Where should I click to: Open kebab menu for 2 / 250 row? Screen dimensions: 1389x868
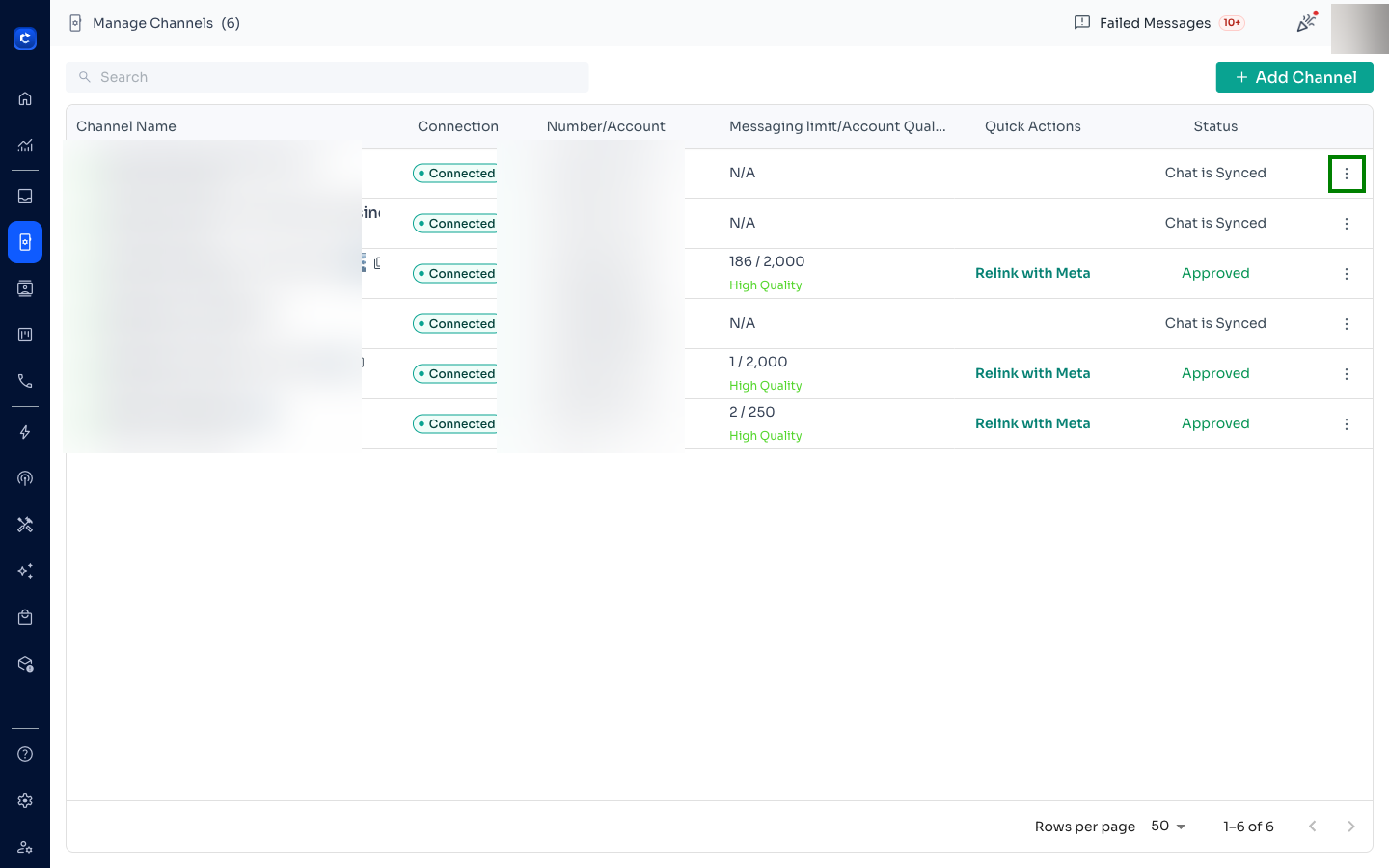coord(1347,424)
